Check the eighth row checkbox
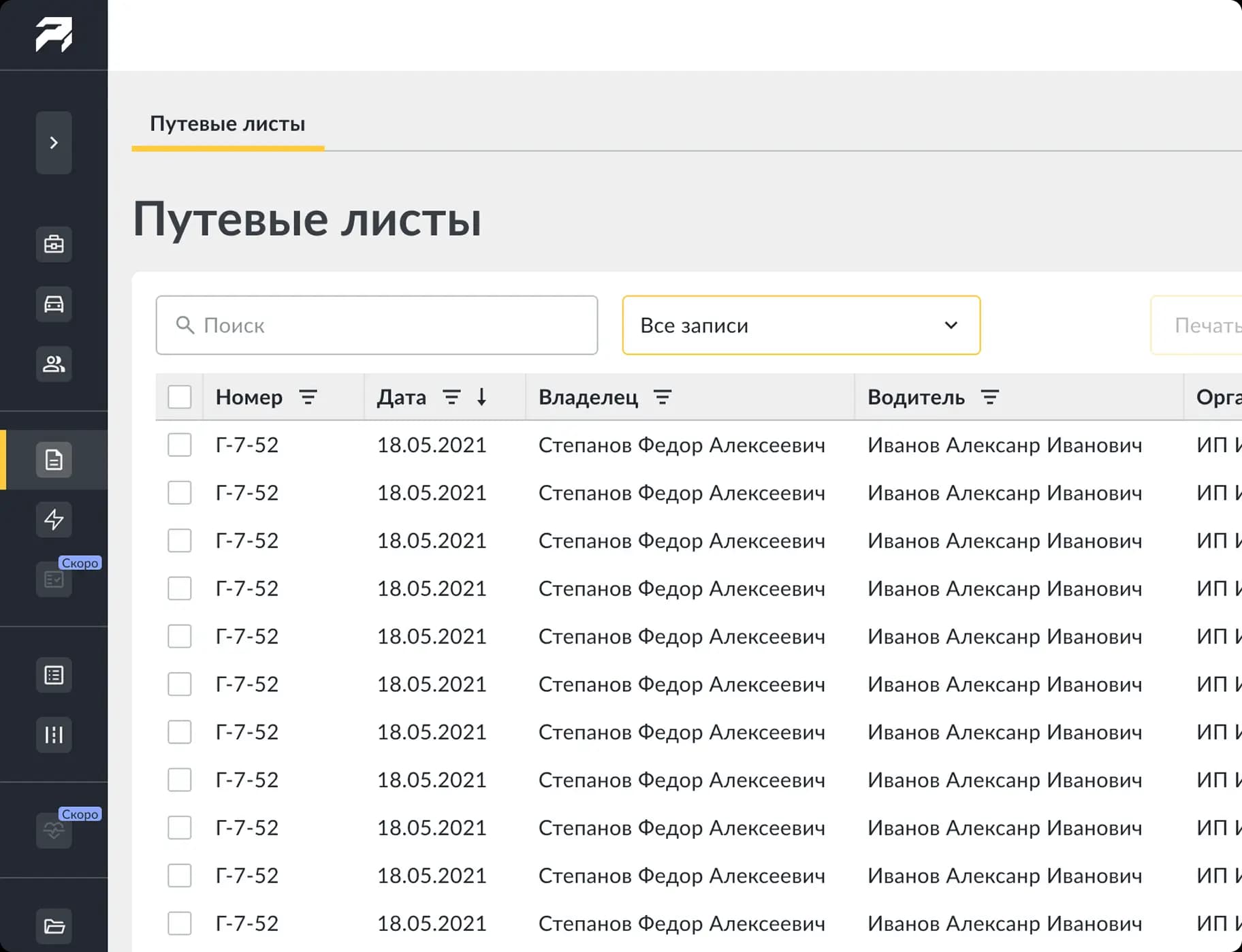This screenshot has width=1242, height=952. (180, 780)
